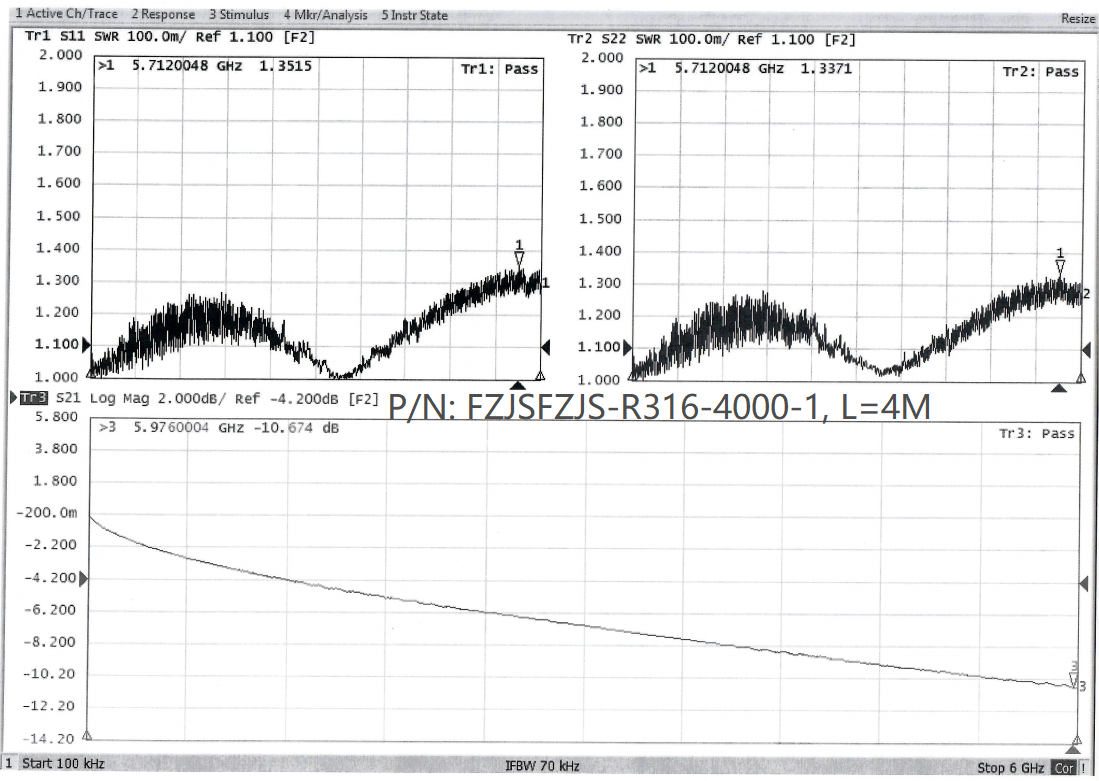The width and height of the screenshot is (1099, 781).
Task: Select marker 3 on the S21 trace
Action: (x=1073, y=679)
